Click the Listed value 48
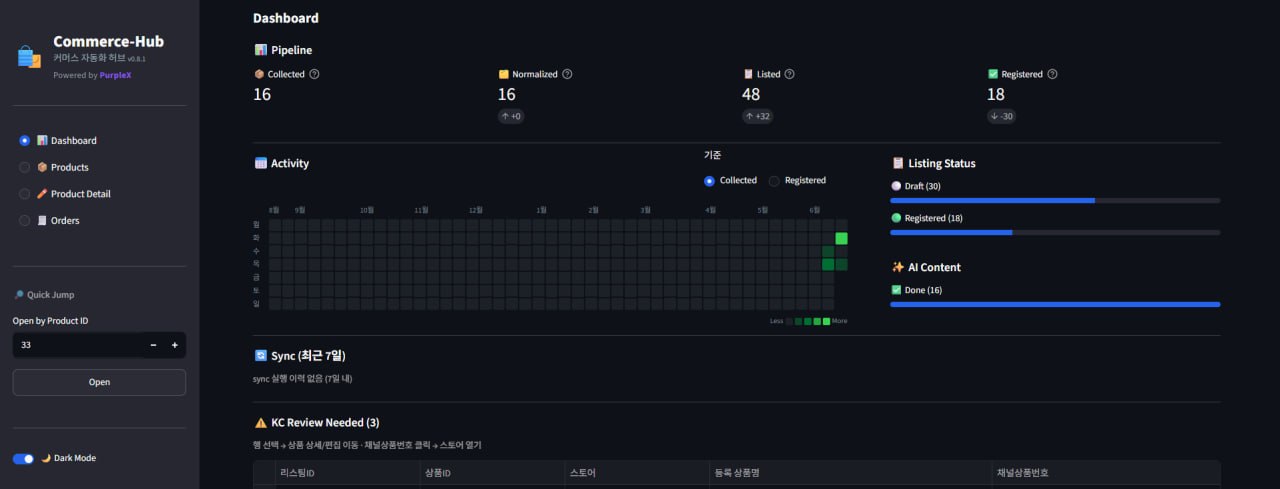 751,94
